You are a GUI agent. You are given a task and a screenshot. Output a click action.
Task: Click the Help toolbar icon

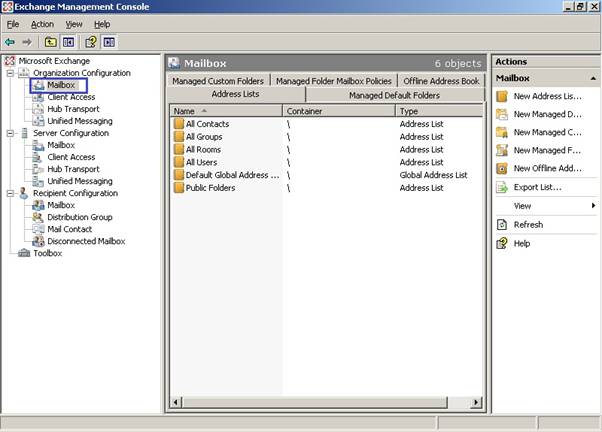[x=91, y=42]
